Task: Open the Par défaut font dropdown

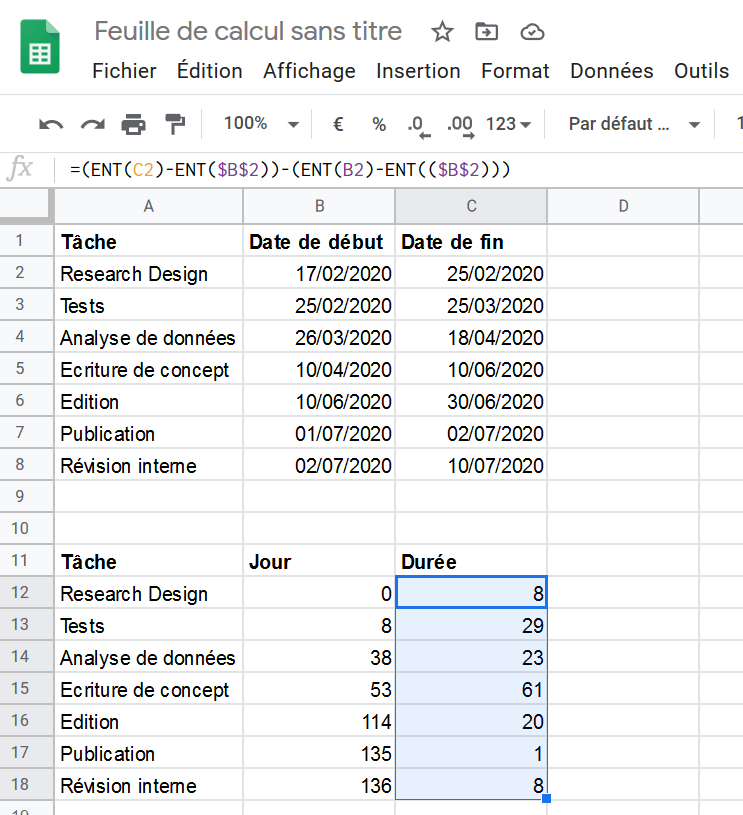Action: coord(634,124)
